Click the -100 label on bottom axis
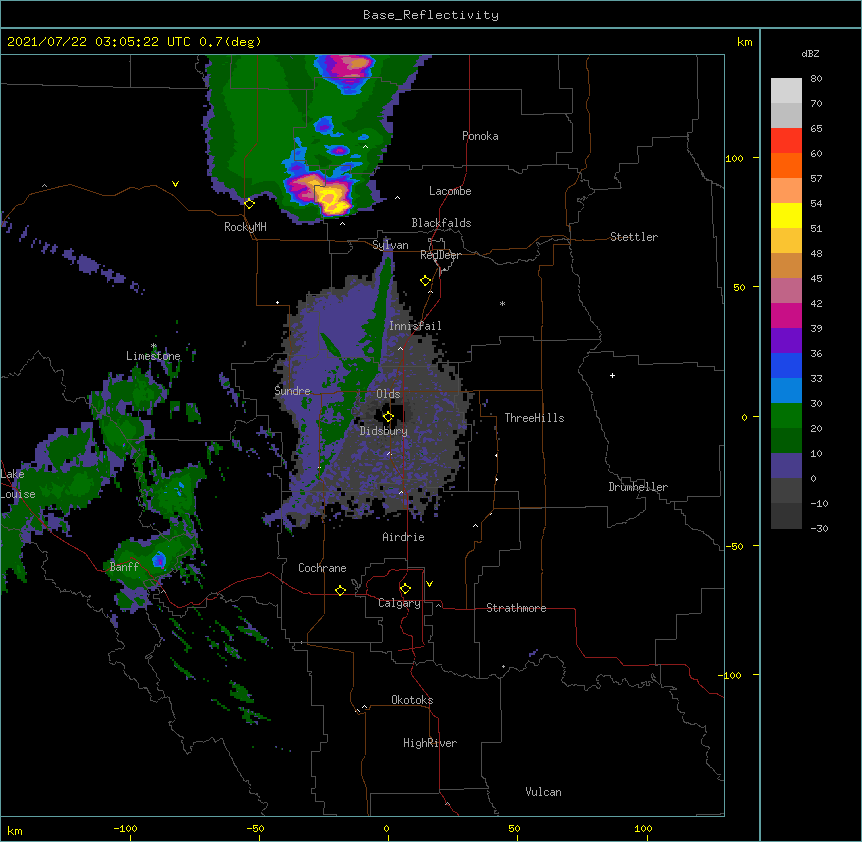 pyautogui.click(x=125, y=828)
